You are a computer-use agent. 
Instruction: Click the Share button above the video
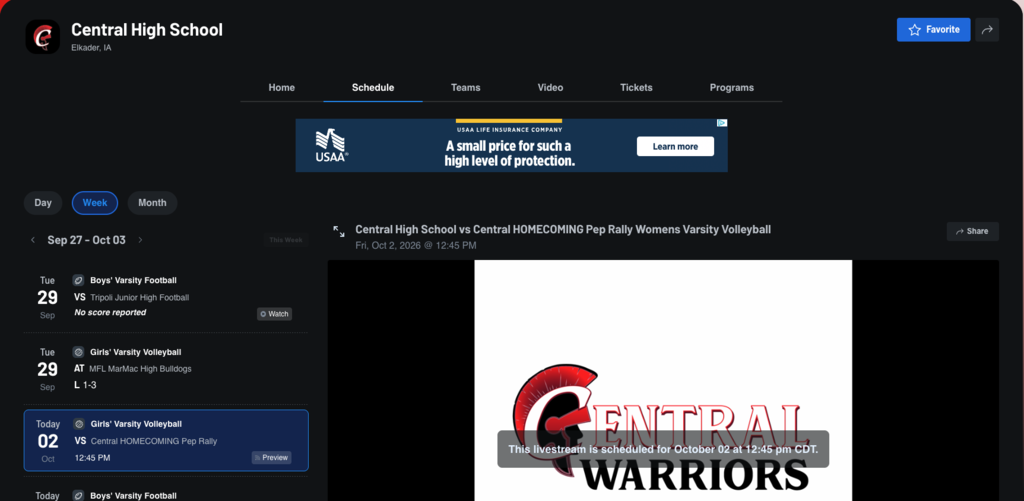pos(972,231)
